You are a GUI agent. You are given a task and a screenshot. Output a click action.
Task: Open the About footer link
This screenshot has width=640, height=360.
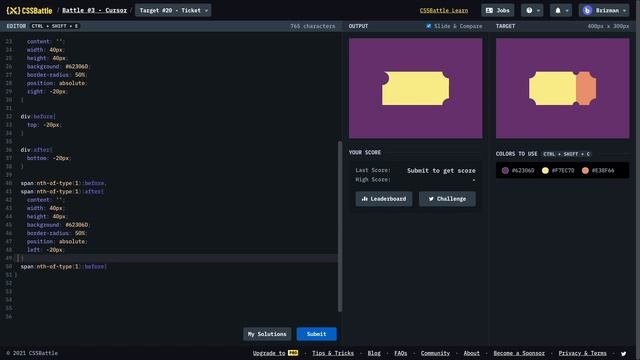(x=471, y=353)
